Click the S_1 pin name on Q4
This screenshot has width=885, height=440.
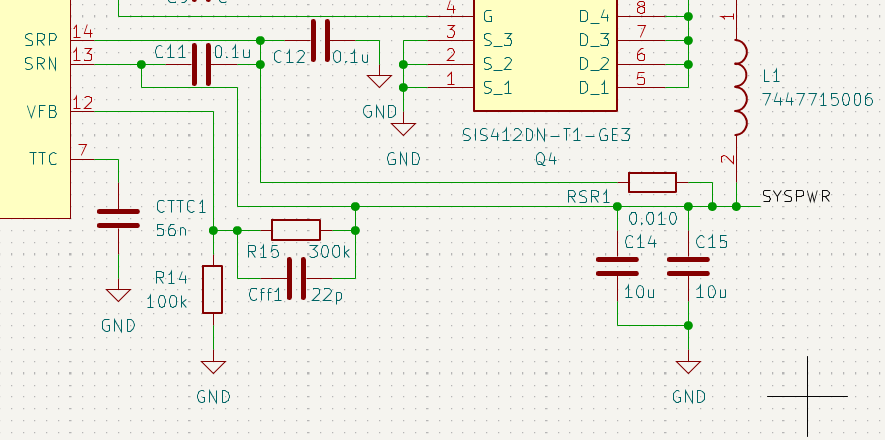(x=498, y=89)
